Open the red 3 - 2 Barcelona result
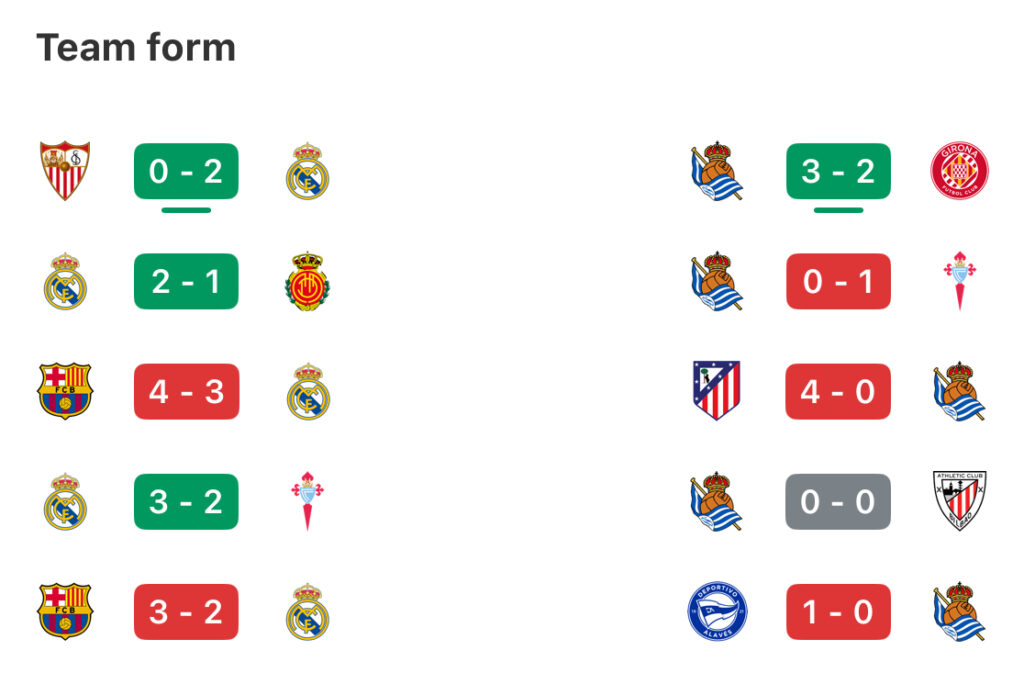This screenshot has width=1024, height=684. [x=186, y=611]
